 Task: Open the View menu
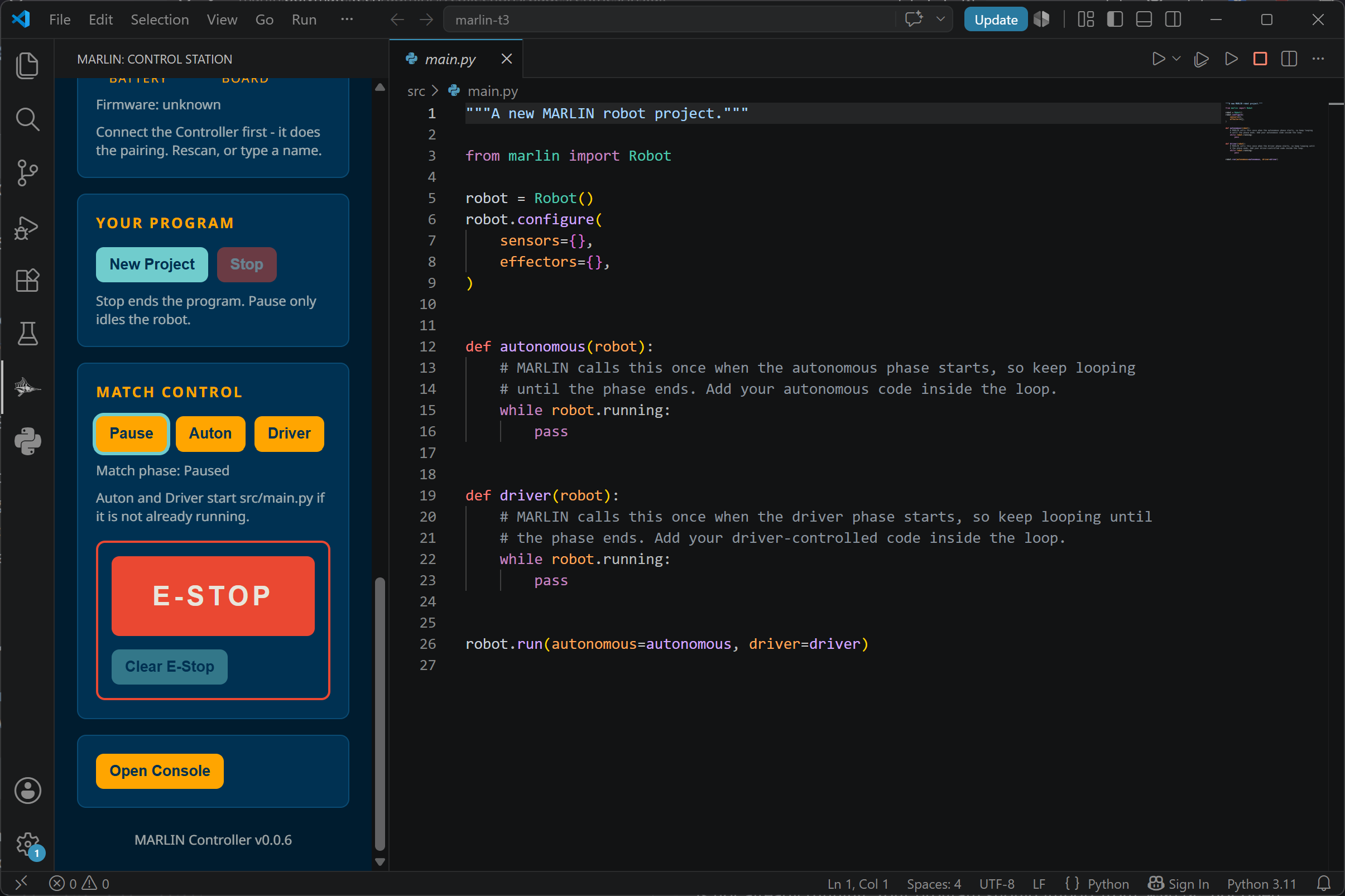(x=222, y=20)
